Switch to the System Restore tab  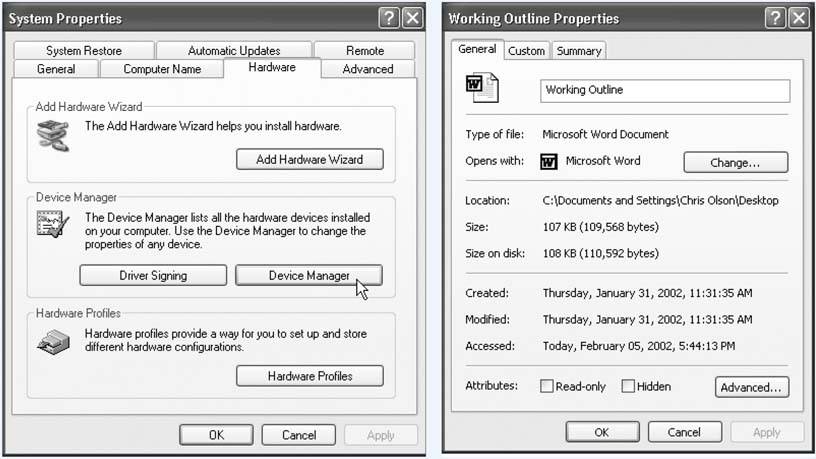tap(84, 50)
